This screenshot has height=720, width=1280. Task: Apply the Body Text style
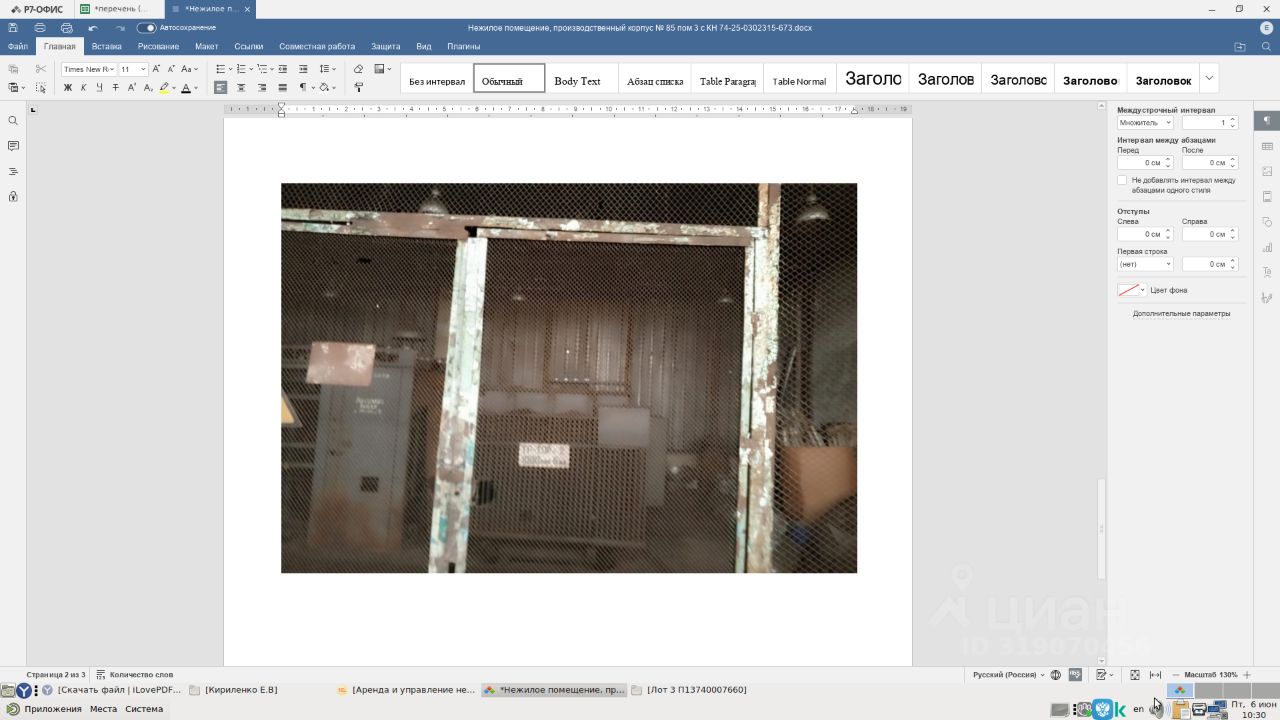coord(577,81)
